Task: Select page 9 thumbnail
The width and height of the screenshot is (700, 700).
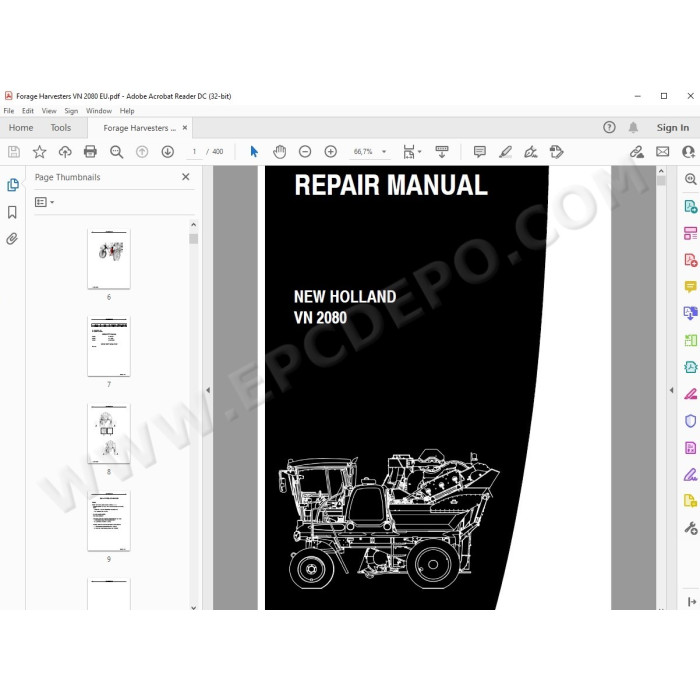Action: pyautogui.click(x=109, y=521)
